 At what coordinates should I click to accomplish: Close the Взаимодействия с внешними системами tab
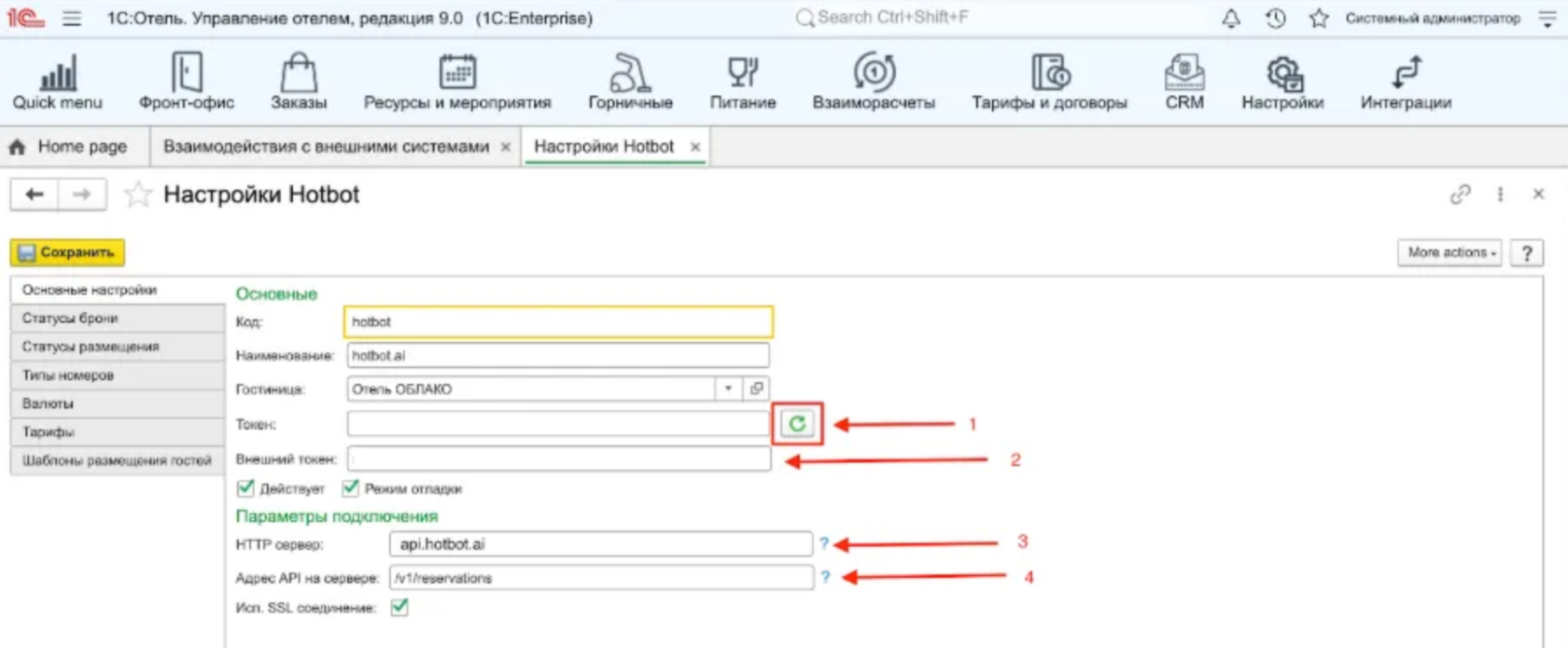[505, 147]
